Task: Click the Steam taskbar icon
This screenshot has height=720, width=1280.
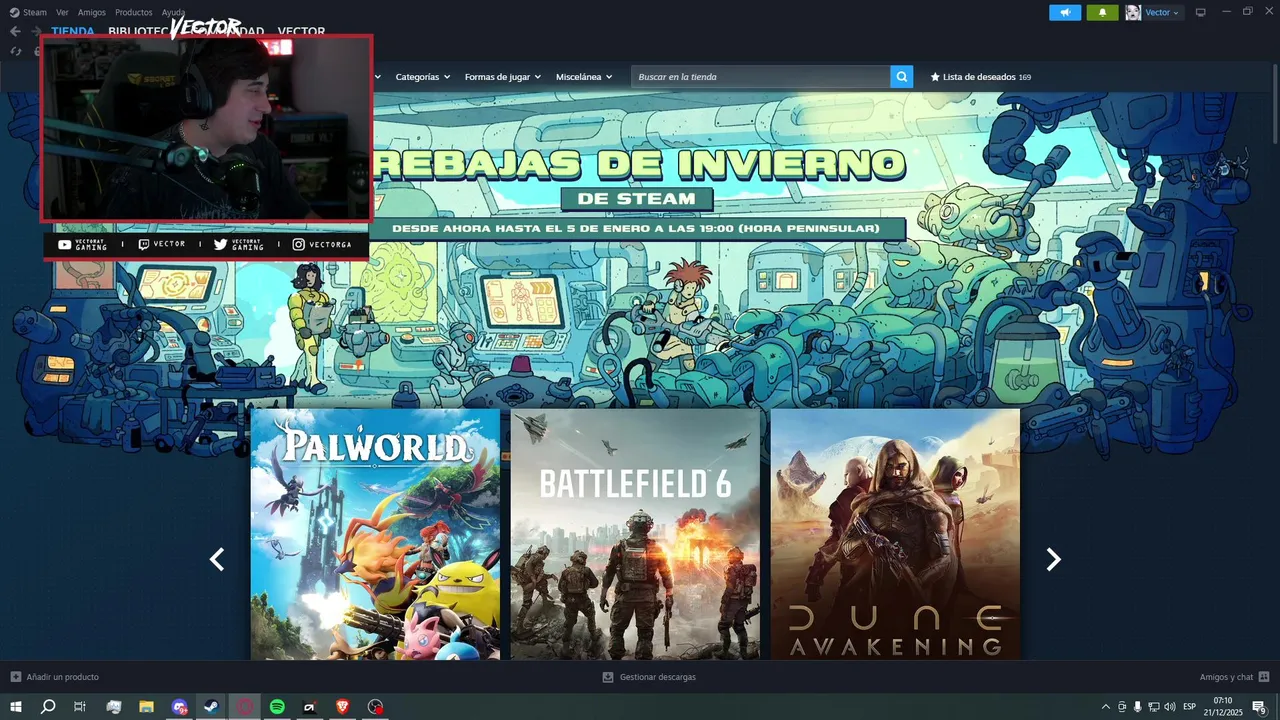Action: coord(211,707)
